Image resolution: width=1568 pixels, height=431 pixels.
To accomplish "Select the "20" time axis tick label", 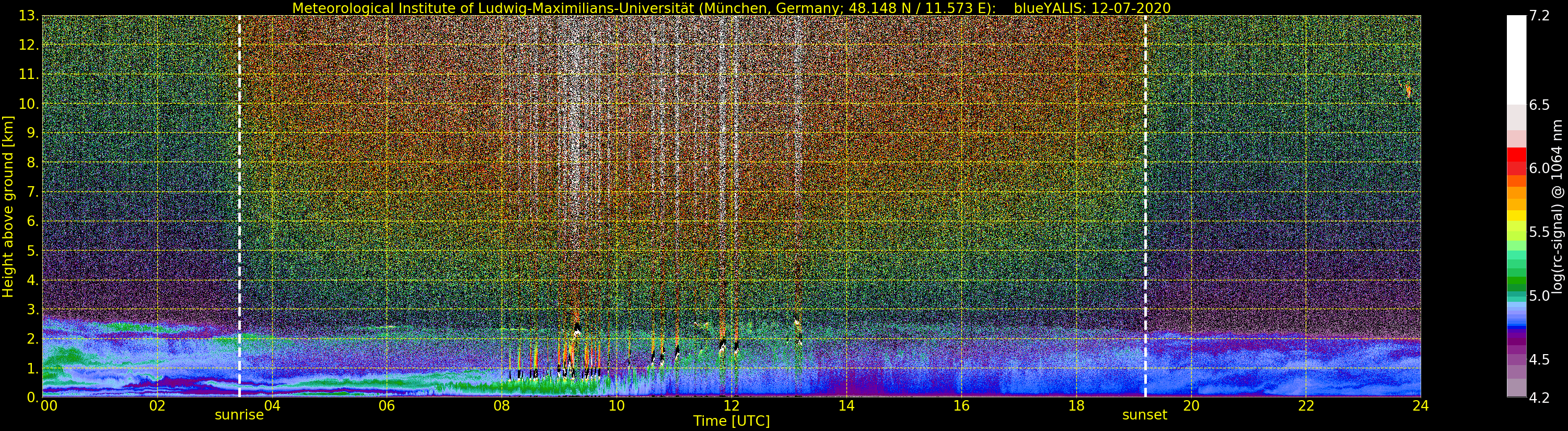I will tap(1191, 406).
